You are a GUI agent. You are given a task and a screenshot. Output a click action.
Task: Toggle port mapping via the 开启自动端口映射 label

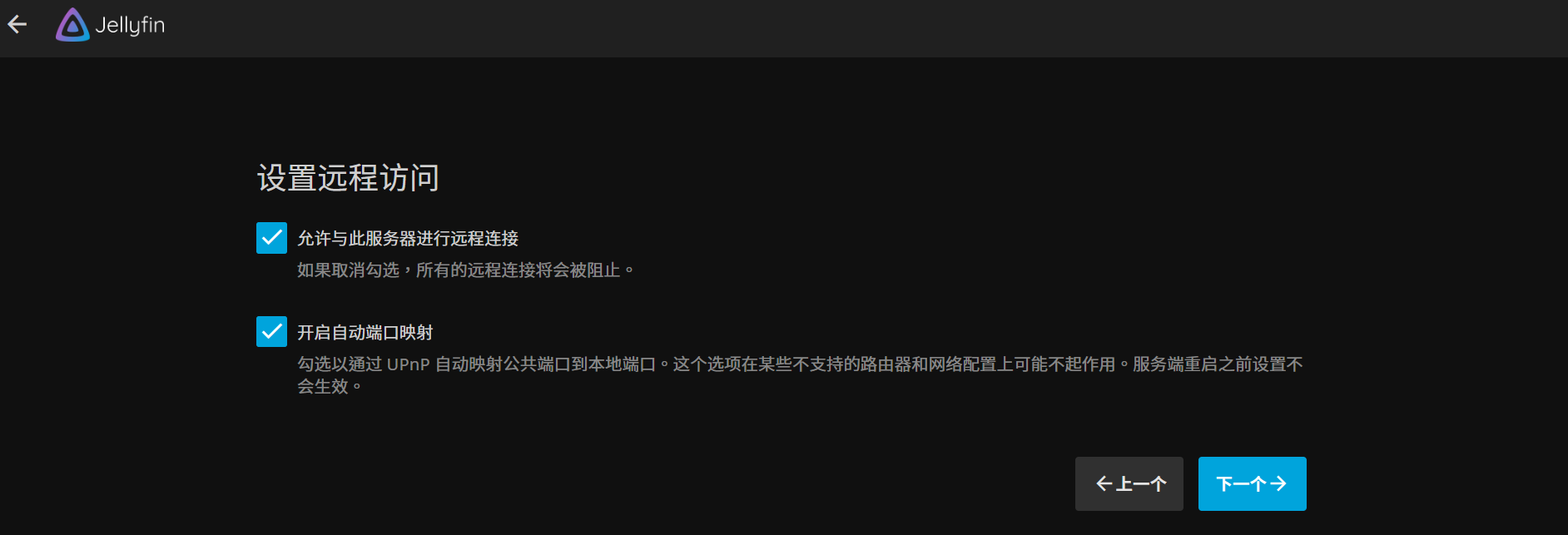(x=365, y=333)
